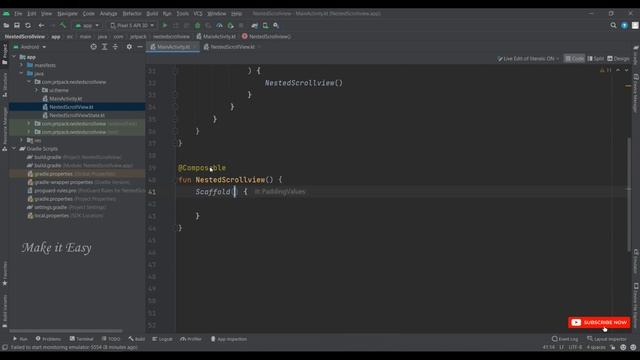Open the Pixel 5 API 30 device dropdown
Screen dimensions: 640x360
click(x=132, y=25)
